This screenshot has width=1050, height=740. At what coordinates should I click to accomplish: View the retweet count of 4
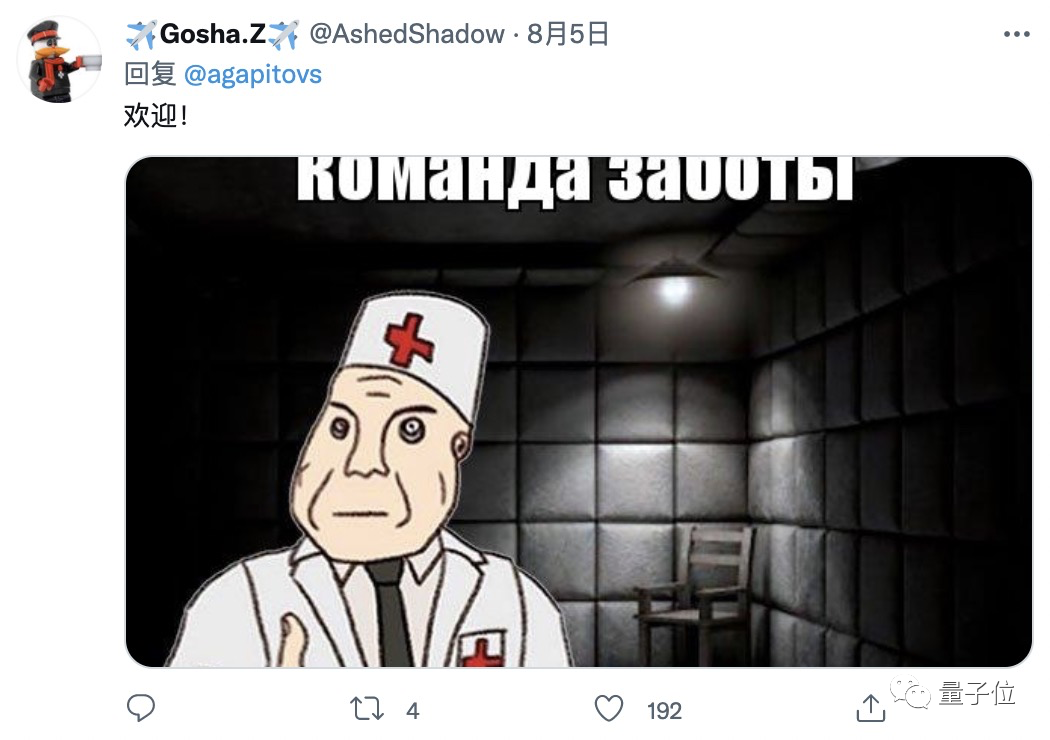412,711
